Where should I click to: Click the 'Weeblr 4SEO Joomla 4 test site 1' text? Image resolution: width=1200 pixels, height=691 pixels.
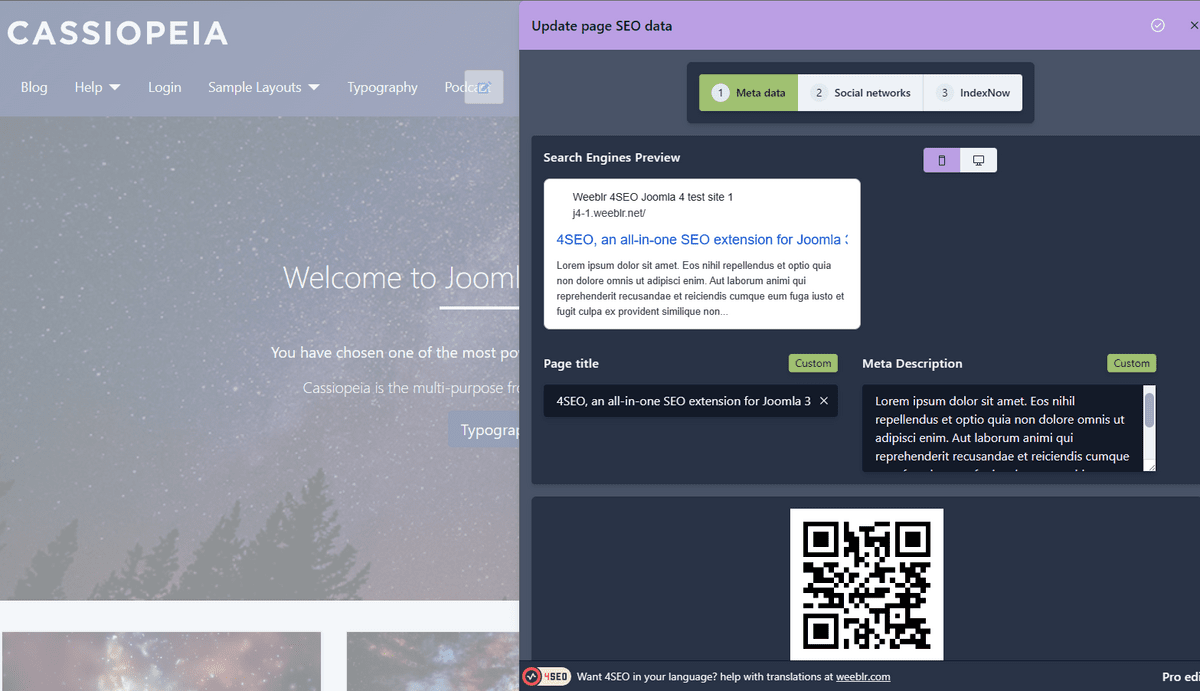tap(653, 197)
